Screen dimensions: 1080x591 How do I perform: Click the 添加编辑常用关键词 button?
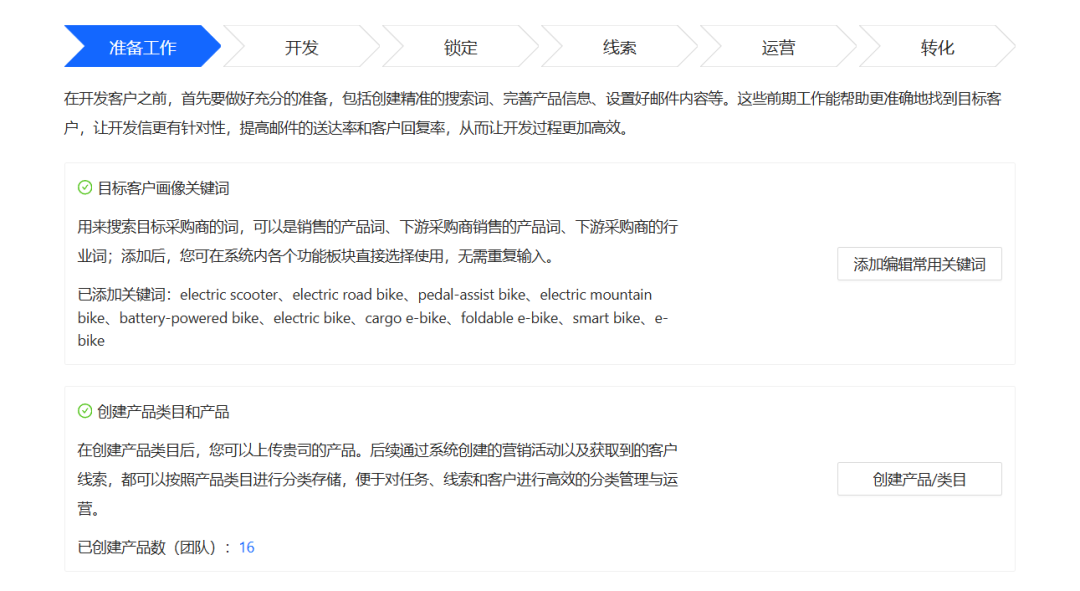pos(919,264)
